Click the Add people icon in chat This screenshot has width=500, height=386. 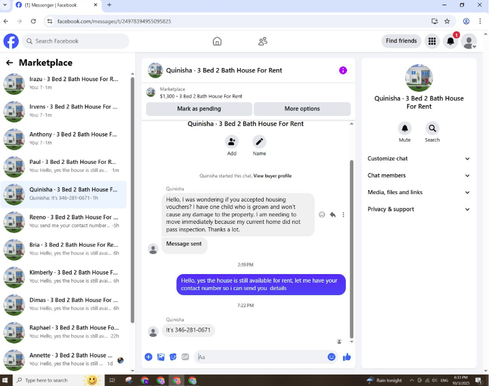(232, 142)
